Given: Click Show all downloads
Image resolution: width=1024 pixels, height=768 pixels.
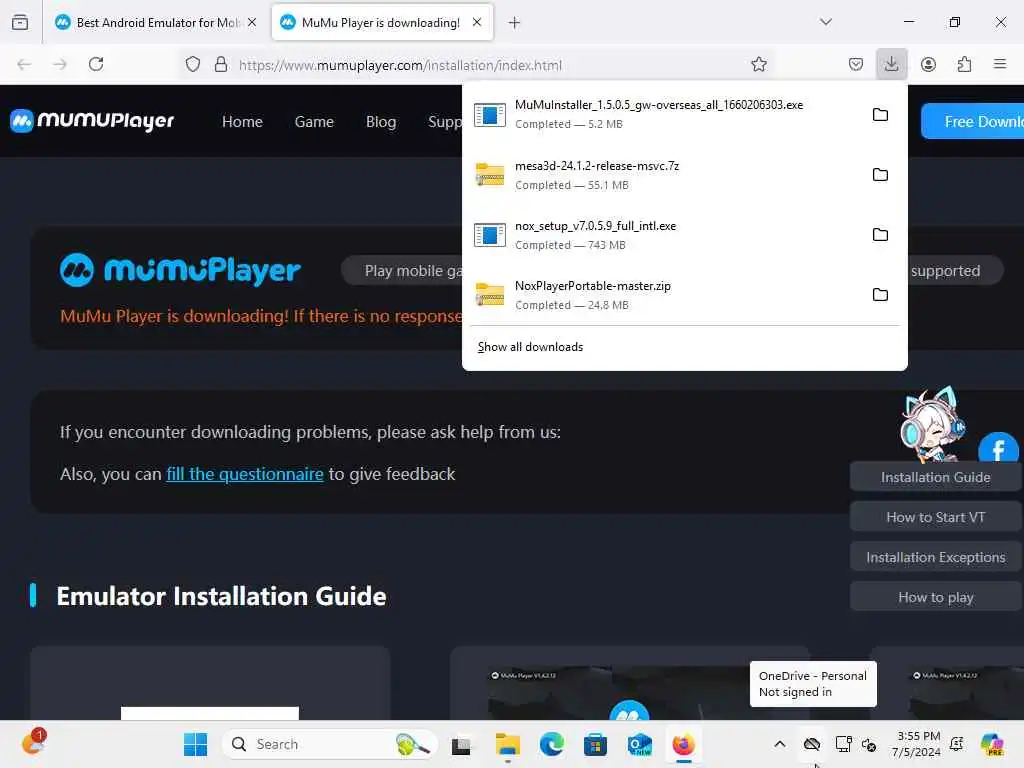Looking at the screenshot, I should 530,347.
